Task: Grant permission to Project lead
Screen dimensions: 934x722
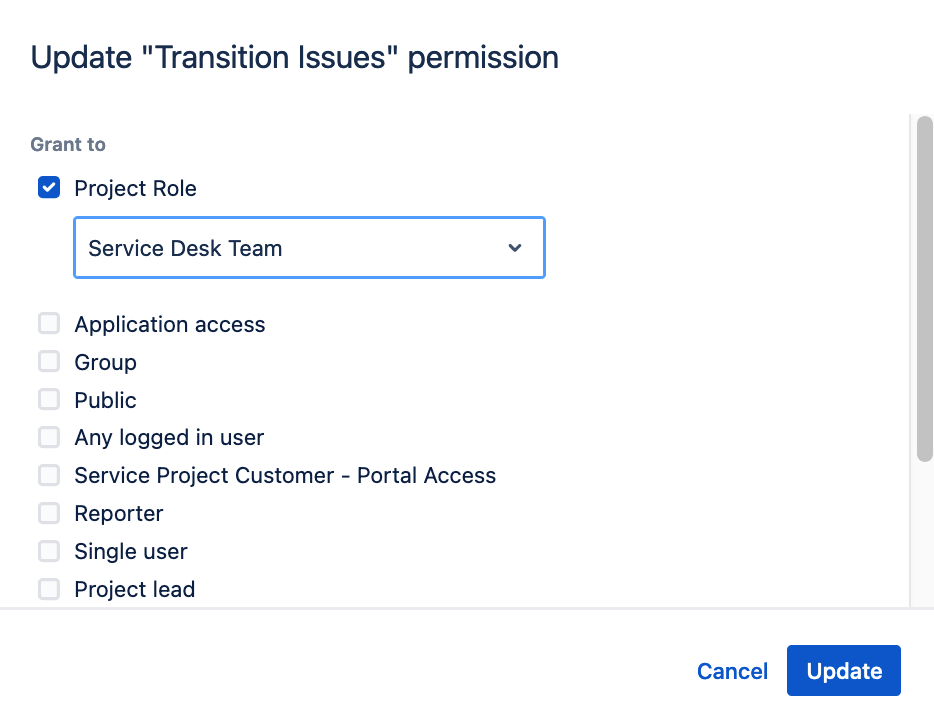Action: click(49, 589)
